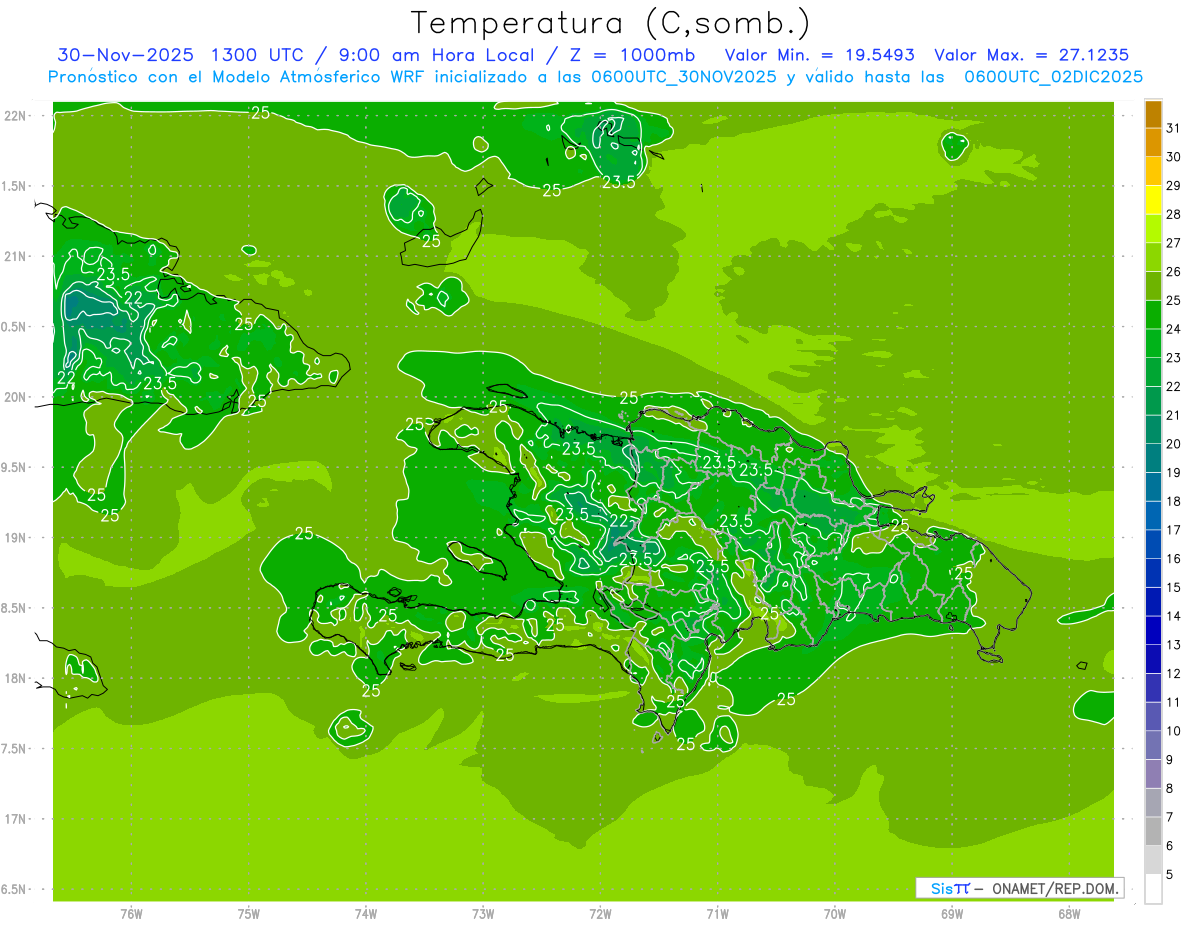Click the '8' colorbar scale label

coord(1170,788)
